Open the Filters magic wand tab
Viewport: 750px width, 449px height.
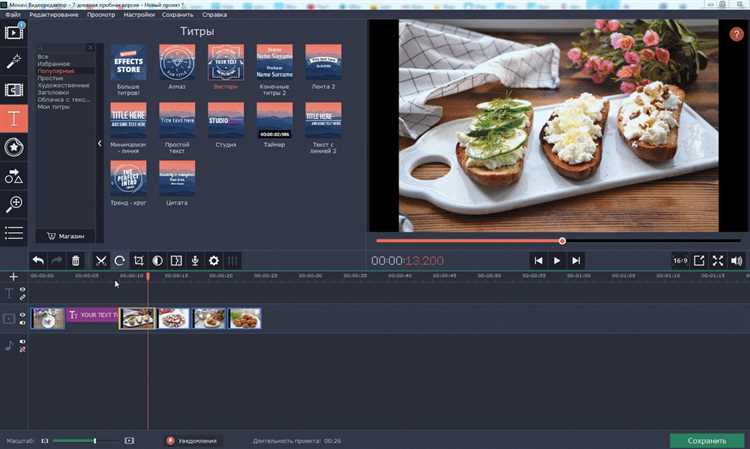pyautogui.click(x=14, y=62)
